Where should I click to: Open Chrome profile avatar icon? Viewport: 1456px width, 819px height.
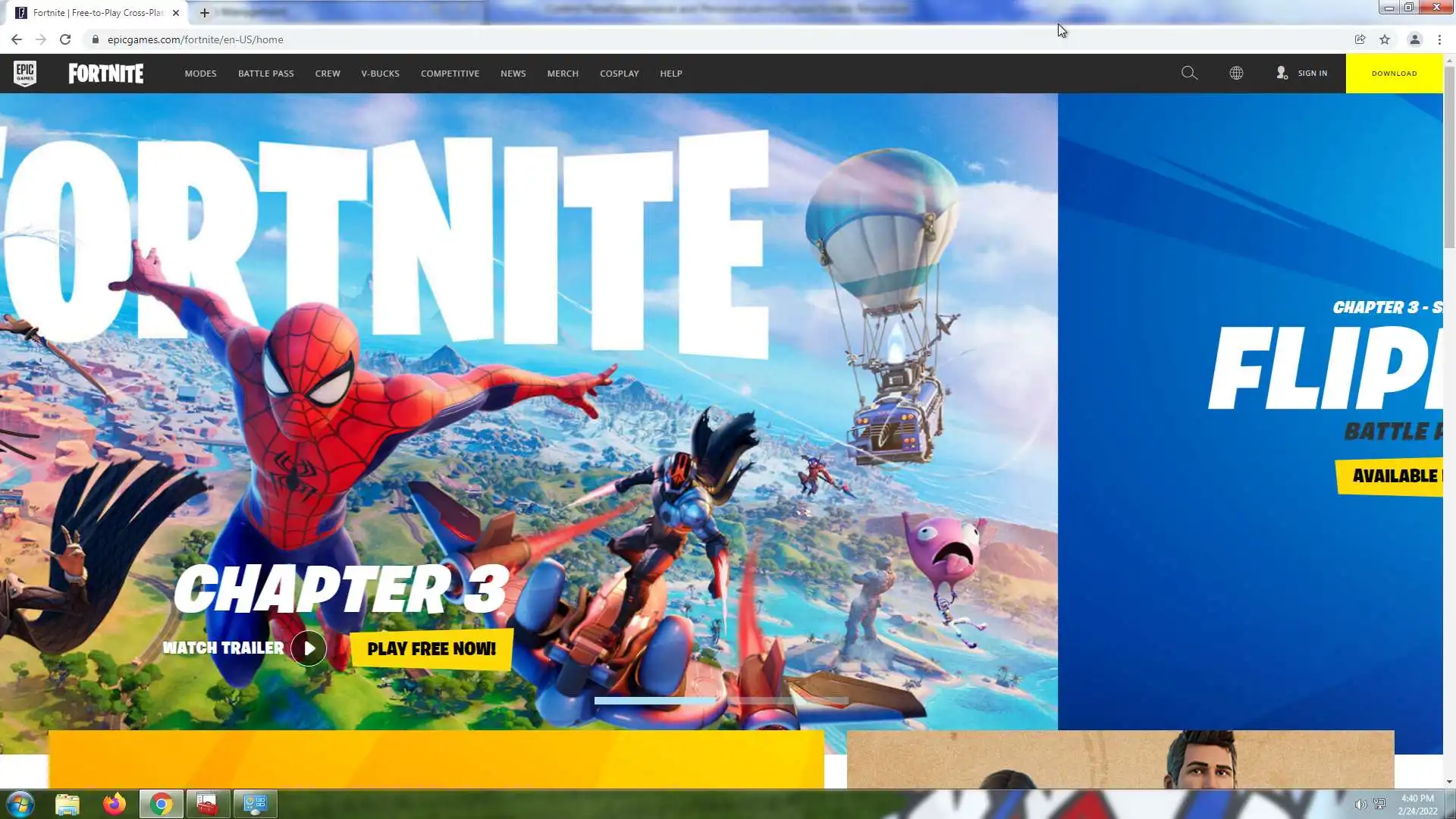(x=1414, y=39)
